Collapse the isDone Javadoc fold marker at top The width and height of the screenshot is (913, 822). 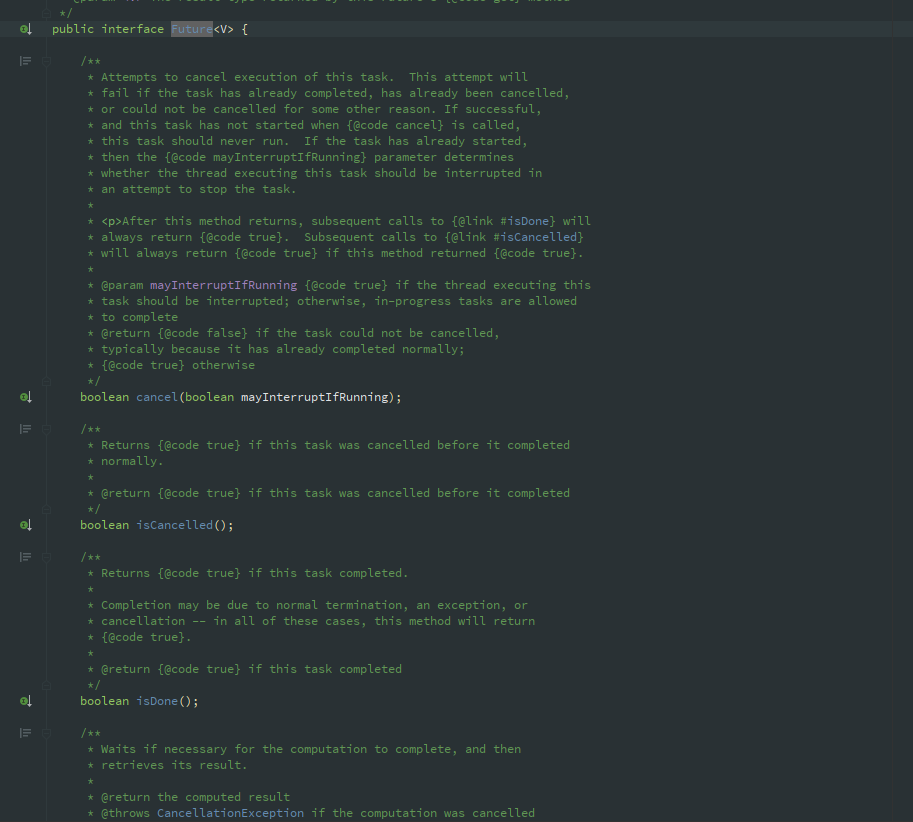(47, 557)
